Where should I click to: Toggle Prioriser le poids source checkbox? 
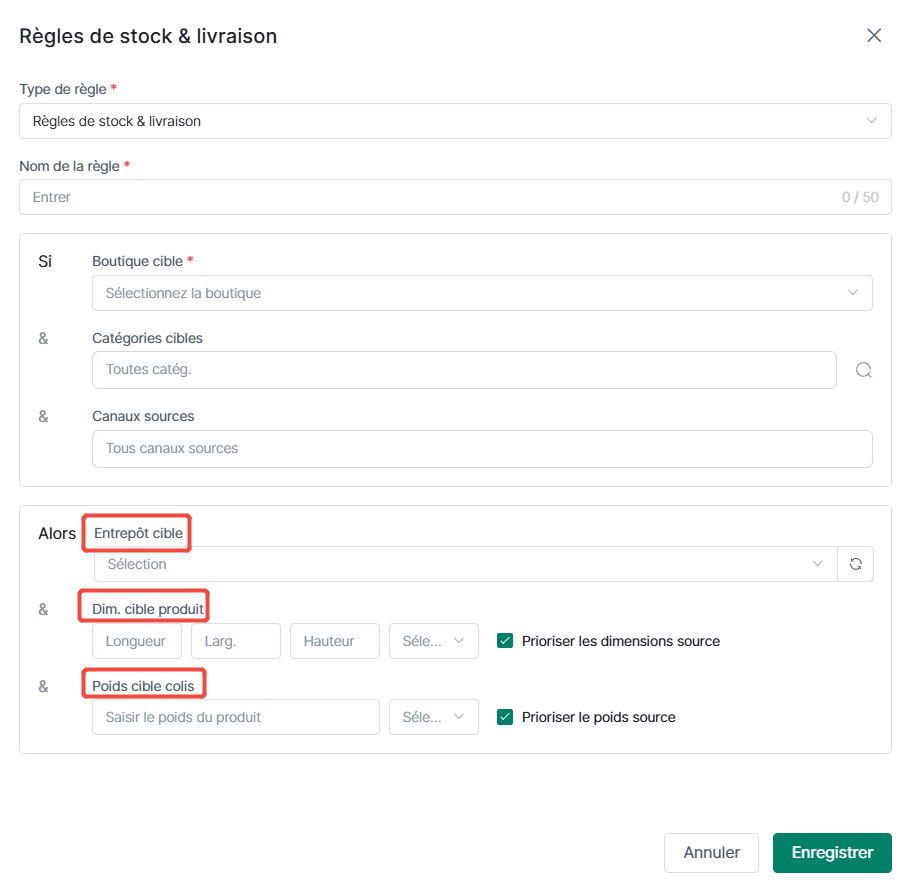coord(505,717)
